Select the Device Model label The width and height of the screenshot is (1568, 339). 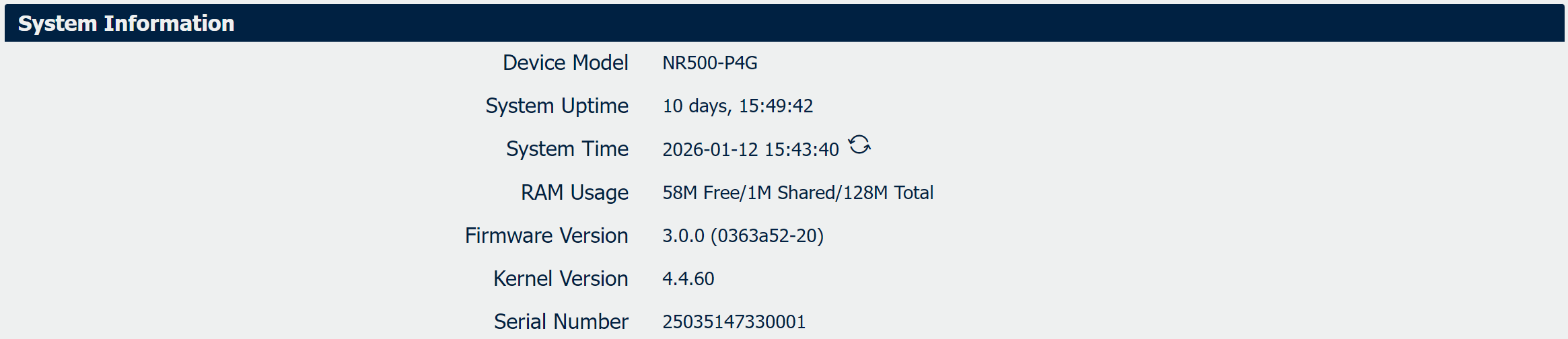[565, 63]
